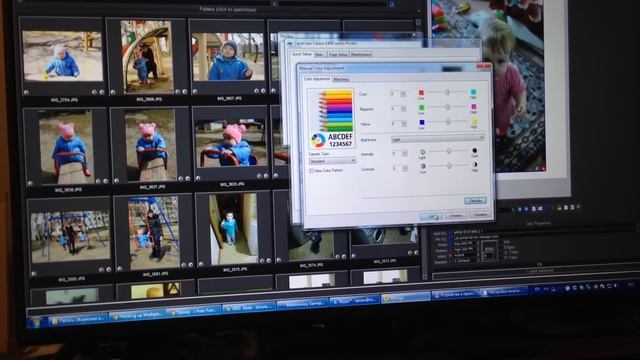Click the yellow High icon on Yellow row

(x=474, y=122)
